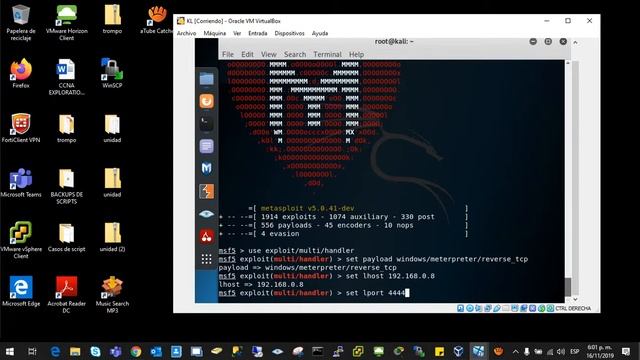Open the Terminal icon in Kali dock

tap(207, 123)
